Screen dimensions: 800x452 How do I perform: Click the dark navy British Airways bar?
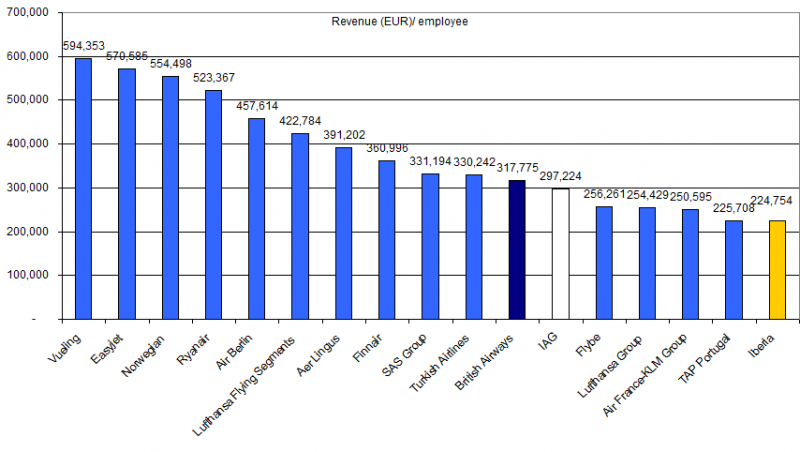(517, 250)
